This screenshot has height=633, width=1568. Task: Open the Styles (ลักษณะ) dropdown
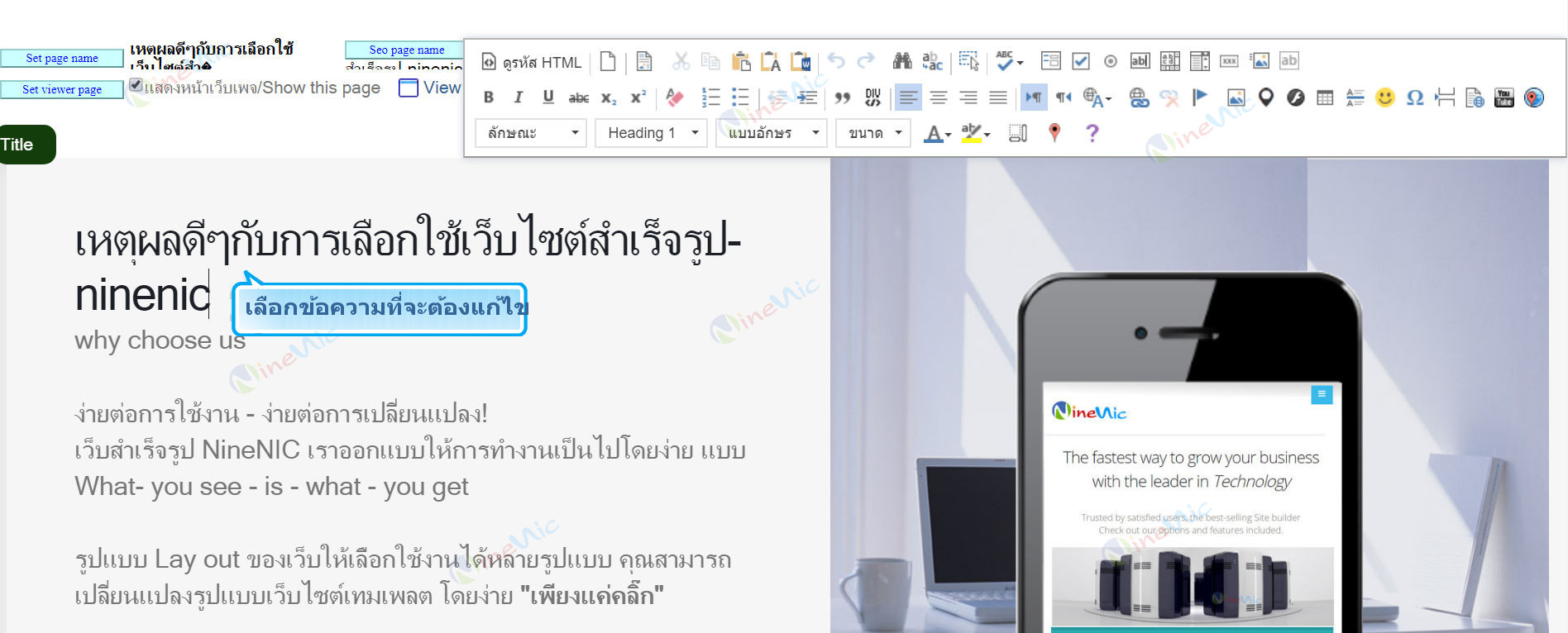click(x=531, y=133)
